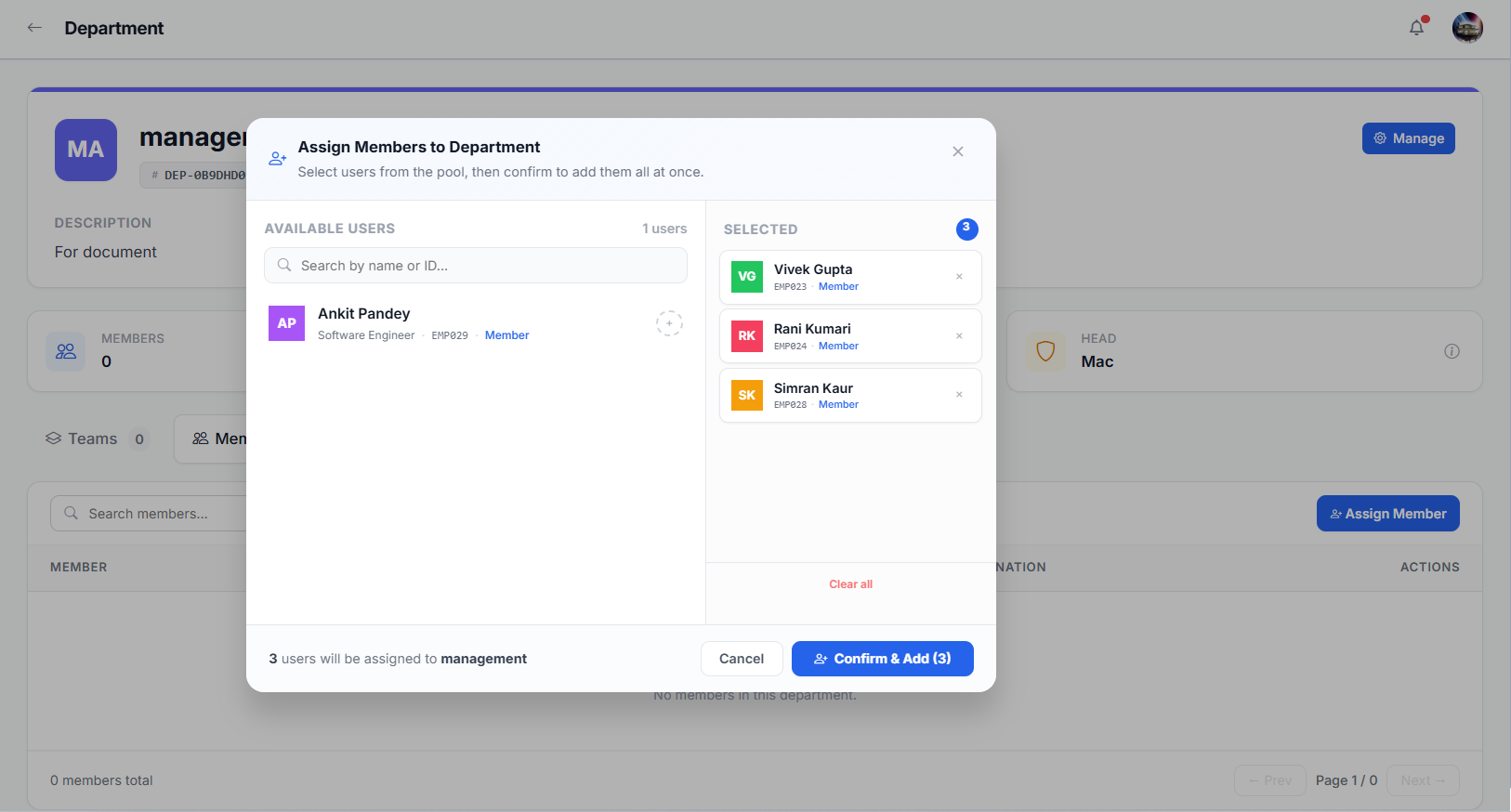Switch to the Members tab
1511x812 pixels.
click(x=212, y=439)
